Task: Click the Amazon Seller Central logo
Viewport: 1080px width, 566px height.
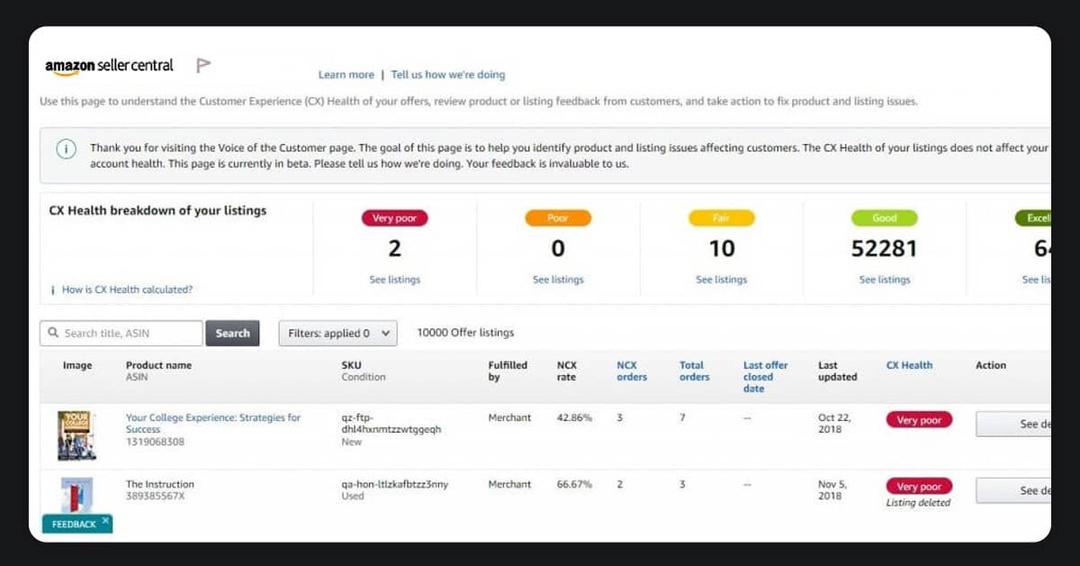Action: pos(110,66)
